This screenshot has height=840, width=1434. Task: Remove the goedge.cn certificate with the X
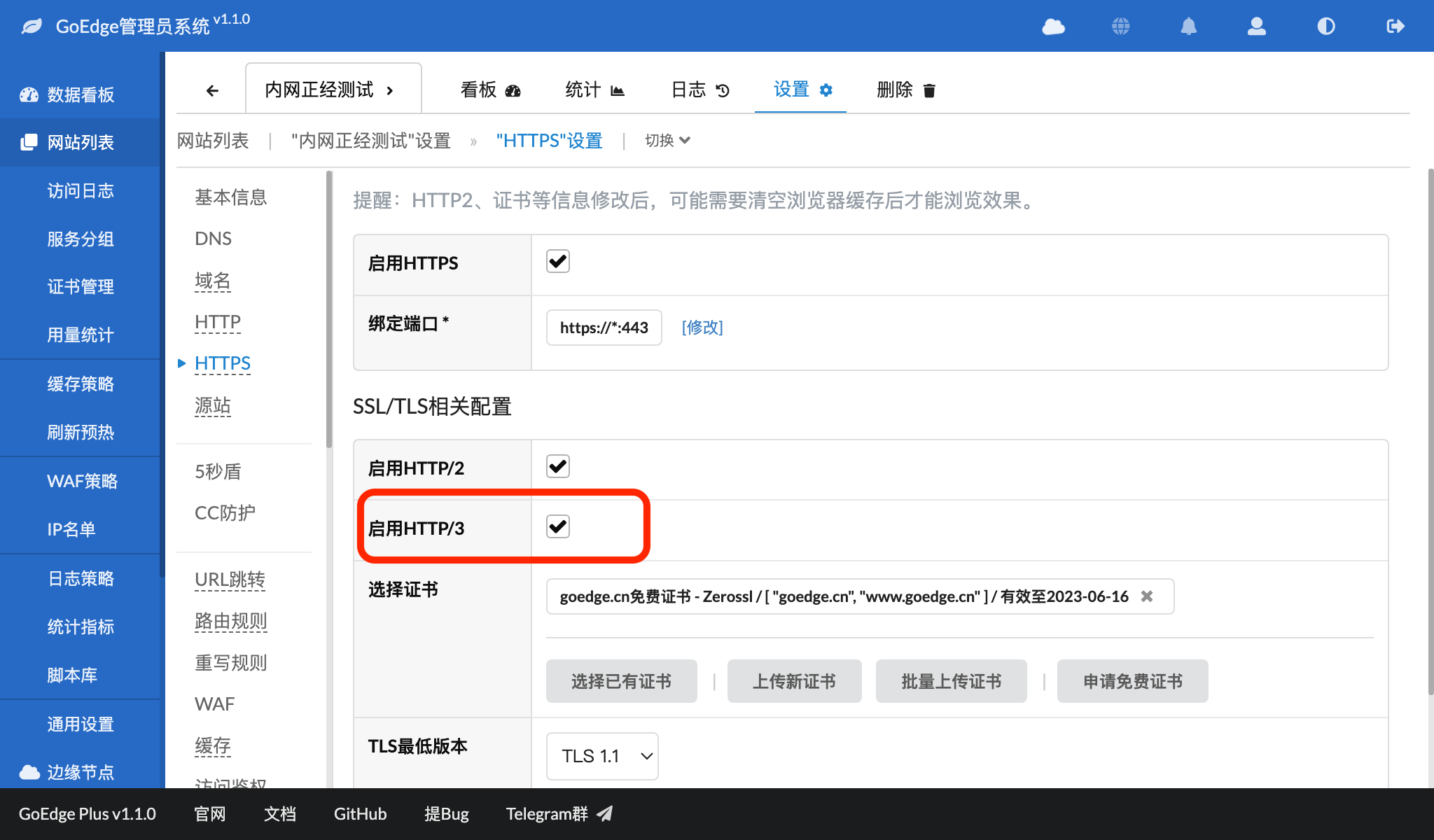click(x=1147, y=596)
